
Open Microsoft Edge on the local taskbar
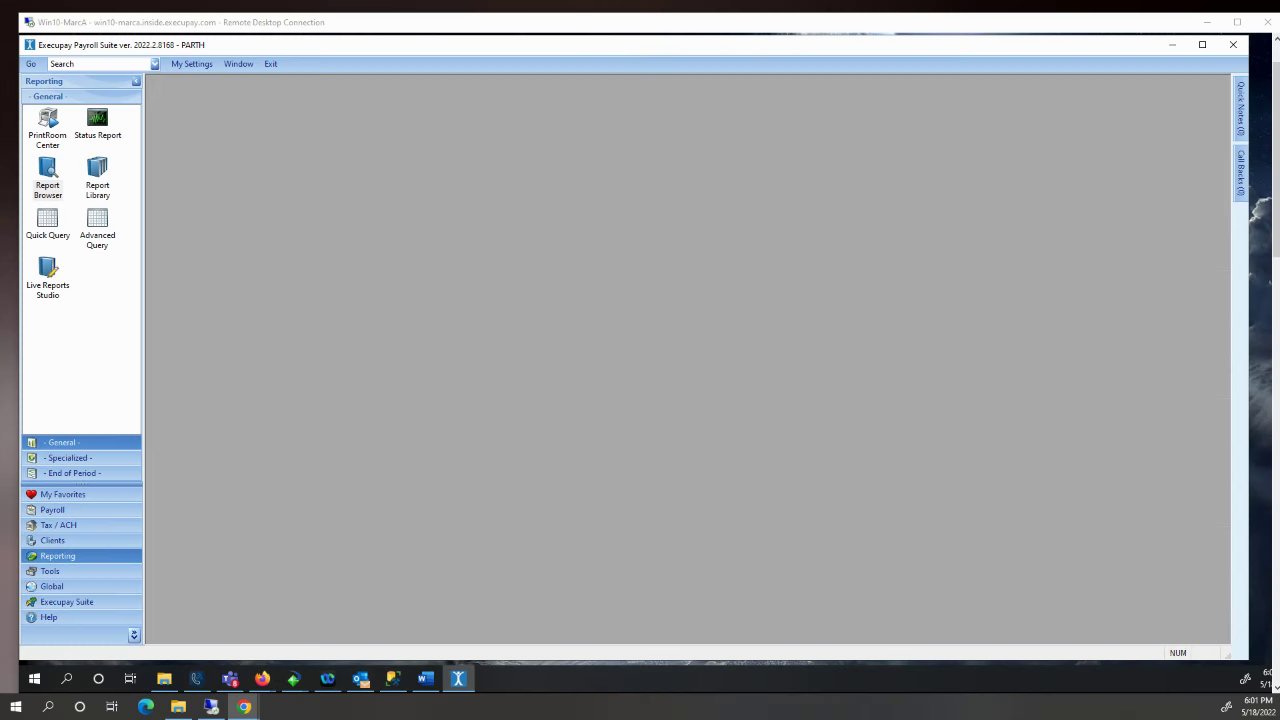point(146,707)
